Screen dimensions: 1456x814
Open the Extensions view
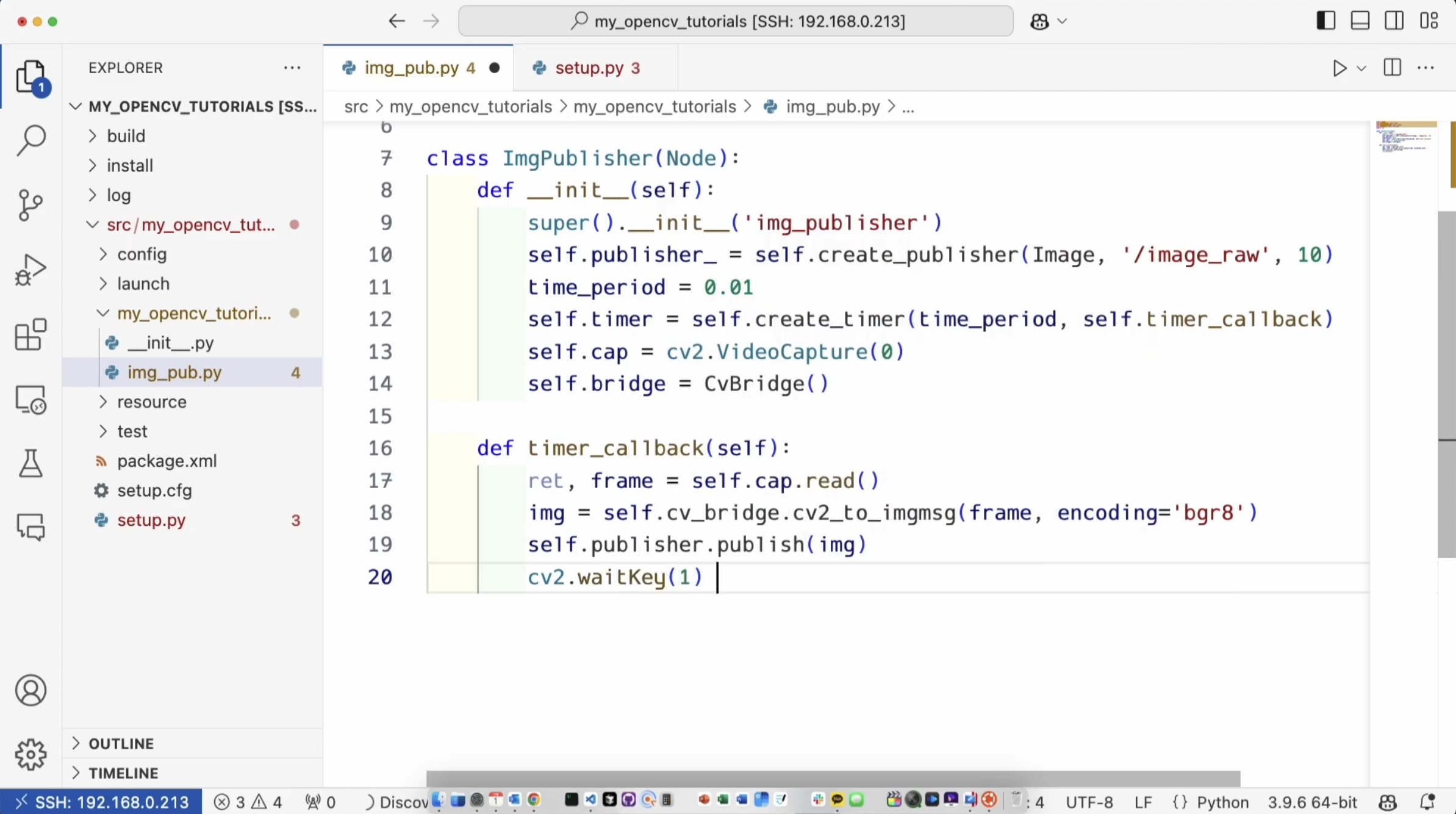point(30,334)
